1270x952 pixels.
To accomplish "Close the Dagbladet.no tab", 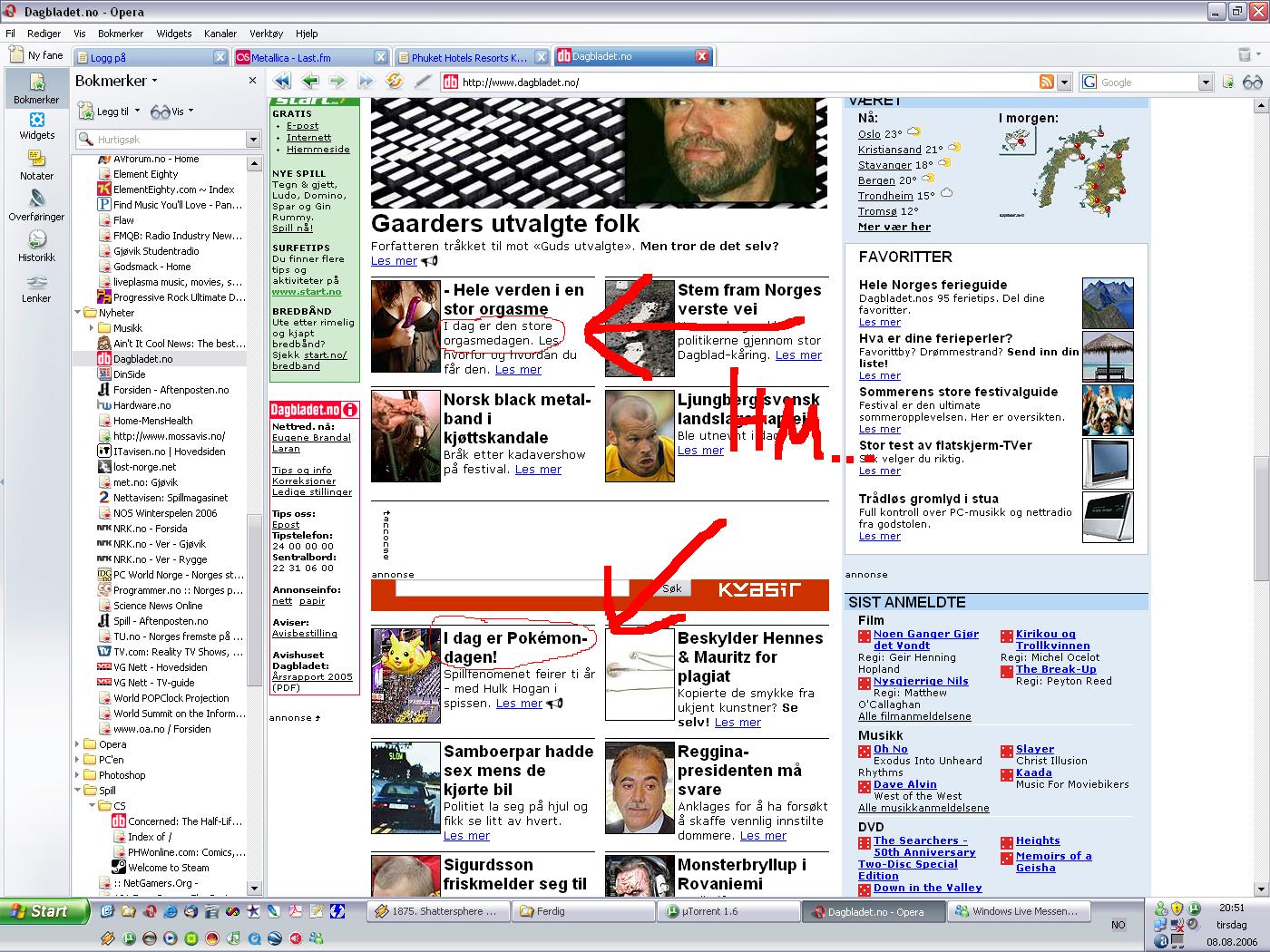I will (701, 56).
